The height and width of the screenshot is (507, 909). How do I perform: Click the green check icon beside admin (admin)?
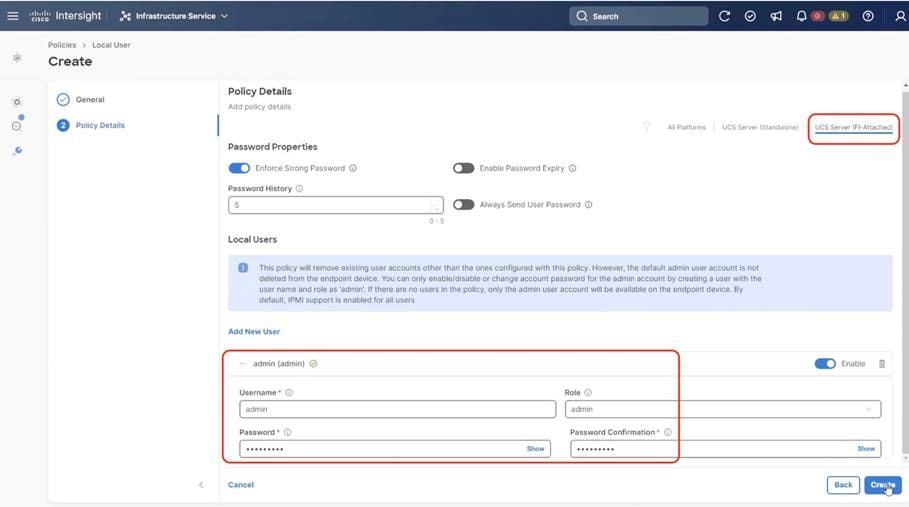point(313,364)
